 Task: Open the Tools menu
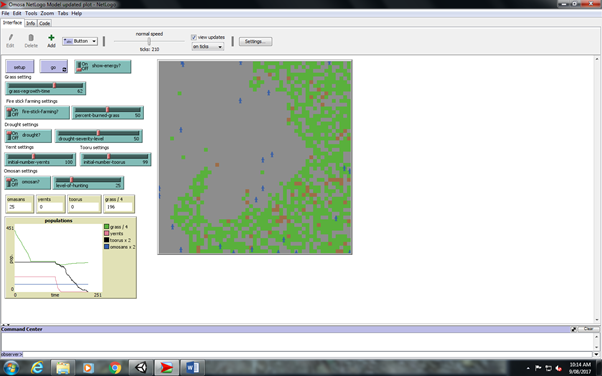point(31,13)
